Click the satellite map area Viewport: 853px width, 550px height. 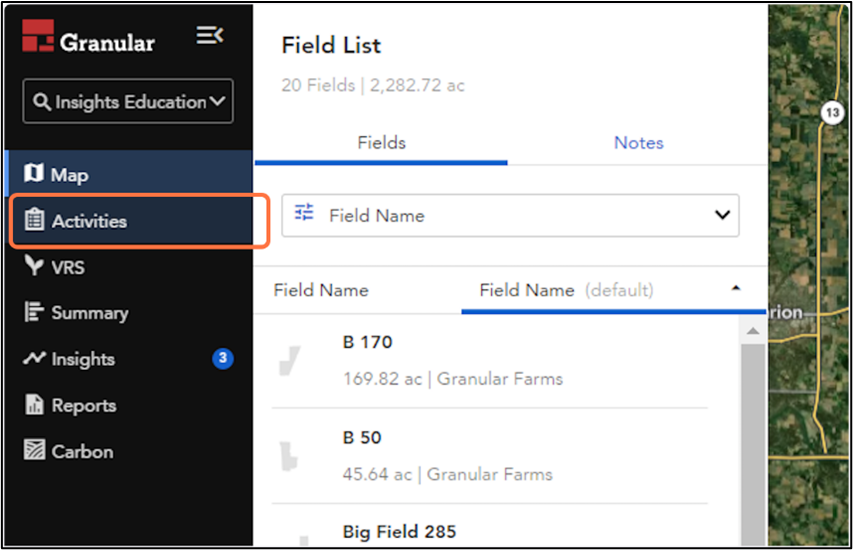click(808, 275)
